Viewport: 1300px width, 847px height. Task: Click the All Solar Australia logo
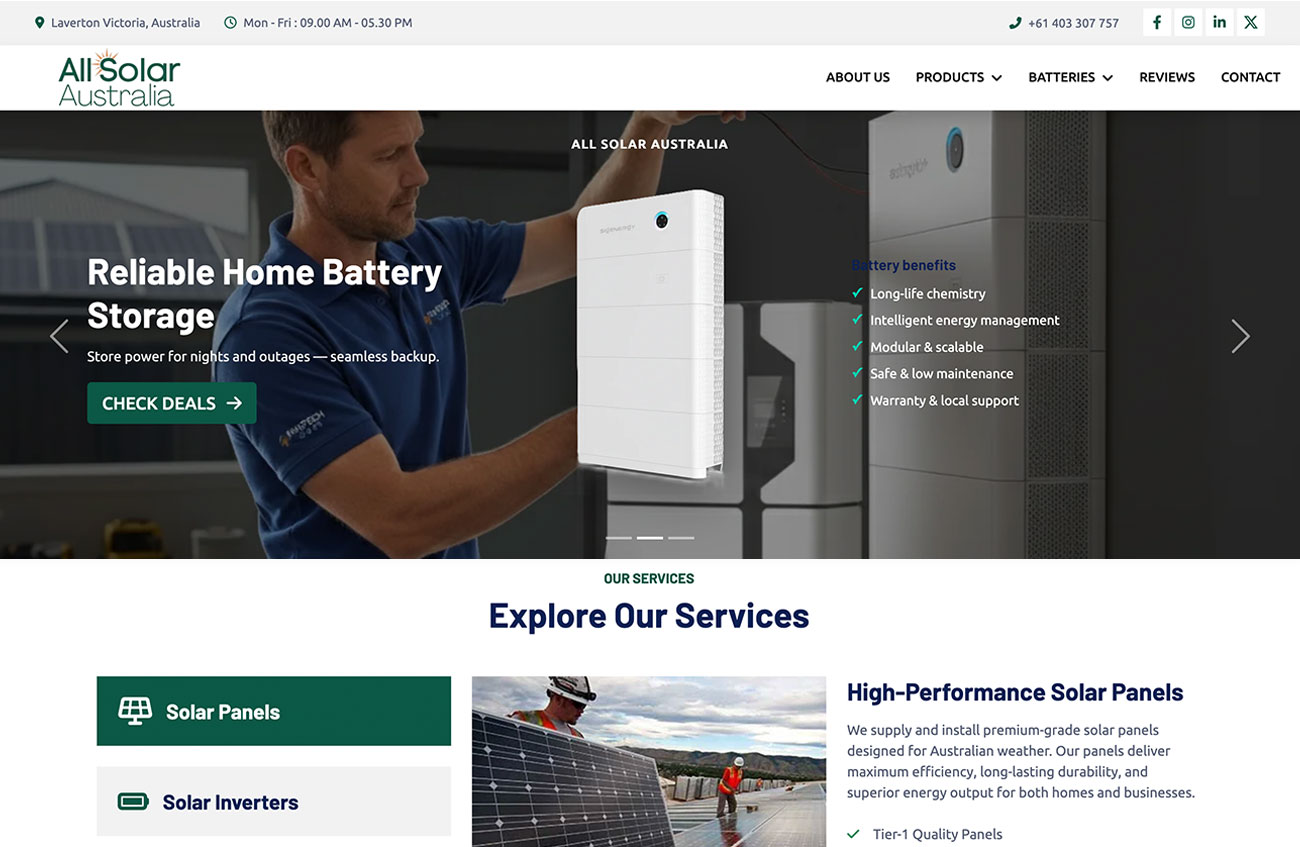(x=118, y=78)
